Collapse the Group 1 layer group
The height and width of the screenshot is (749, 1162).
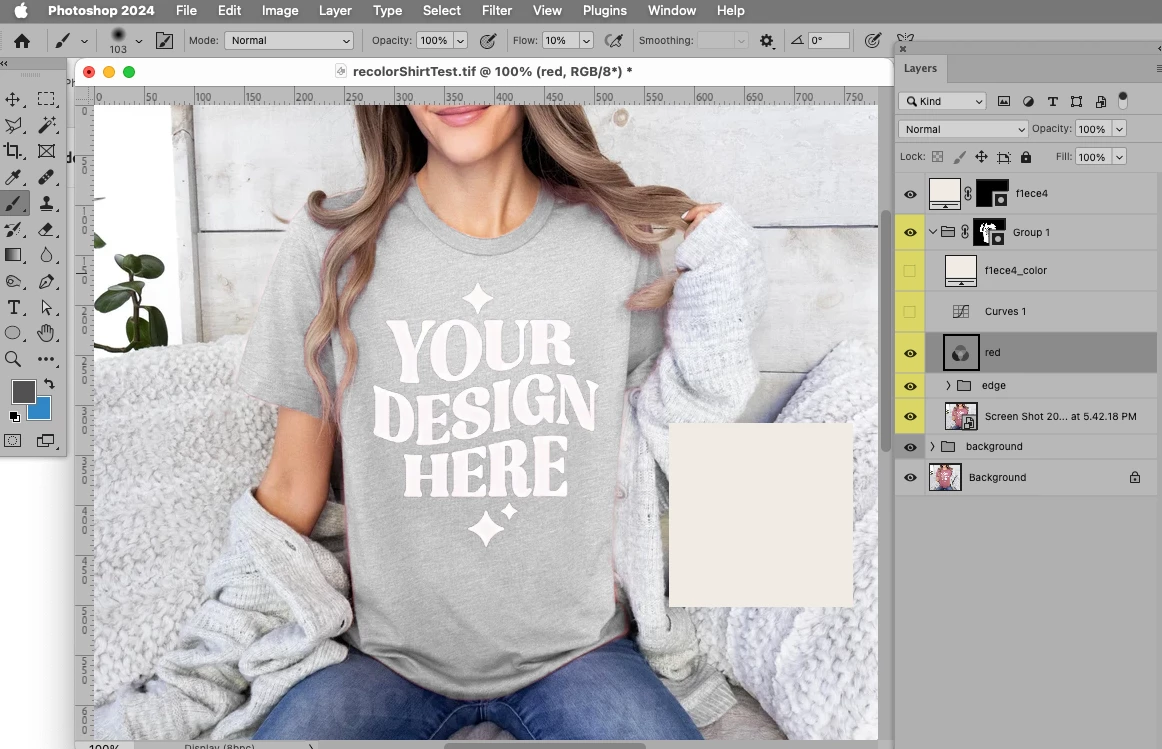click(933, 232)
